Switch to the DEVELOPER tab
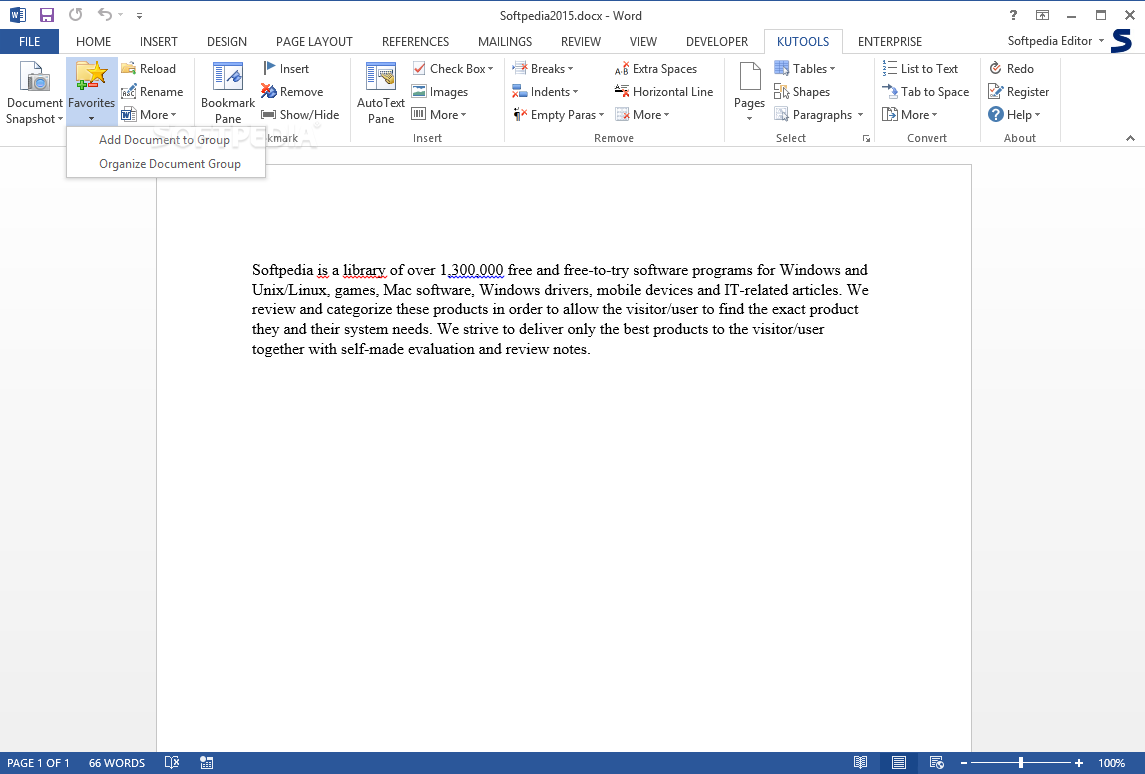This screenshot has width=1145, height=774. pyautogui.click(x=717, y=42)
